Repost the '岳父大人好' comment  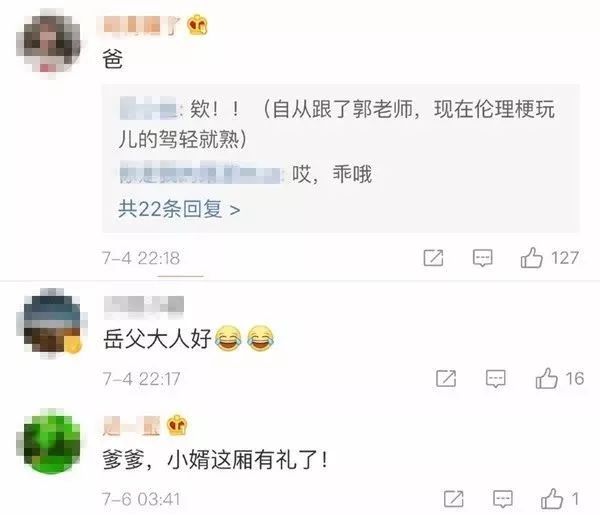click(446, 378)
